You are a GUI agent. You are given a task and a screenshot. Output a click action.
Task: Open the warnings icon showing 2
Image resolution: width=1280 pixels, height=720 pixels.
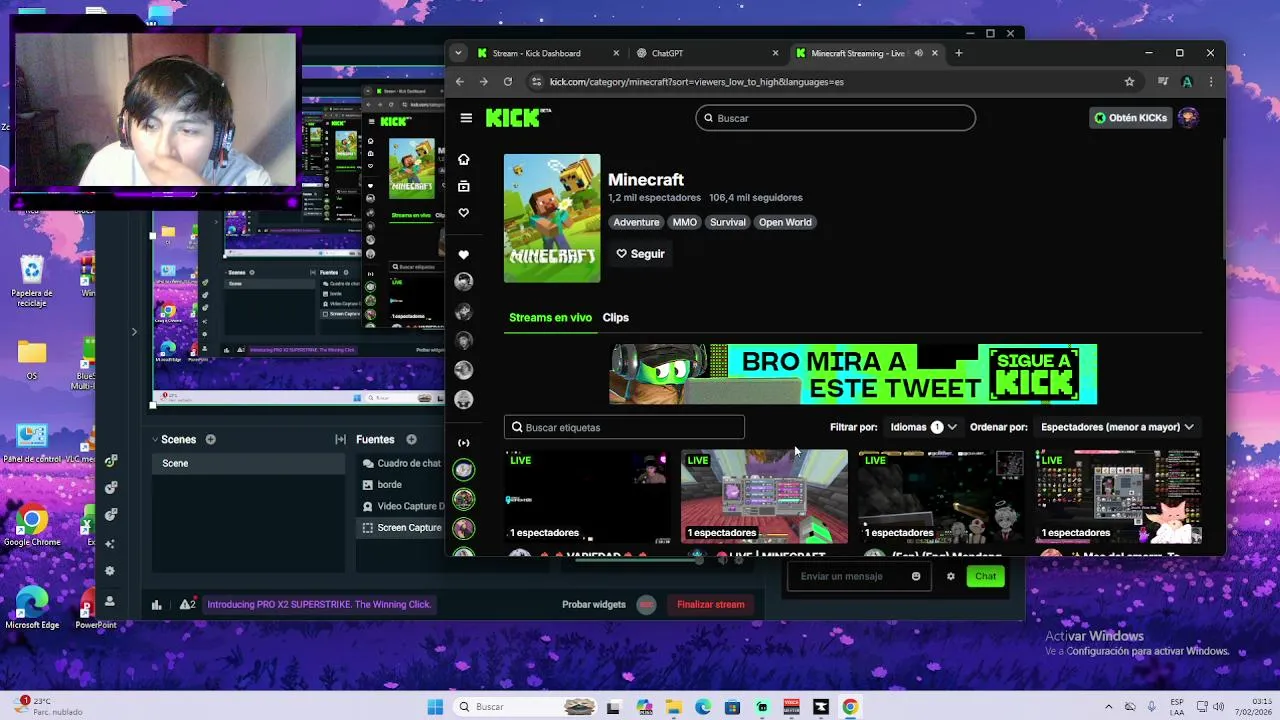pyautogui.click(x=187, y=604)
